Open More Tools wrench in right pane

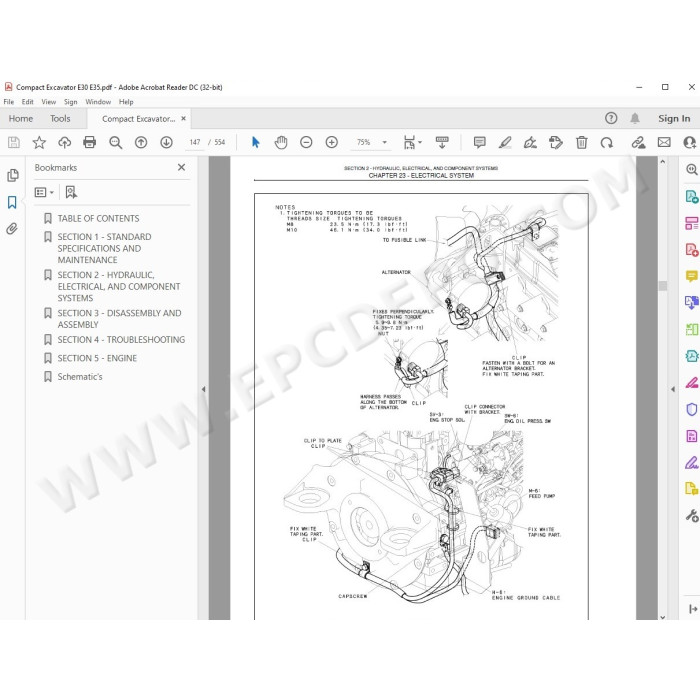[692, 516]
